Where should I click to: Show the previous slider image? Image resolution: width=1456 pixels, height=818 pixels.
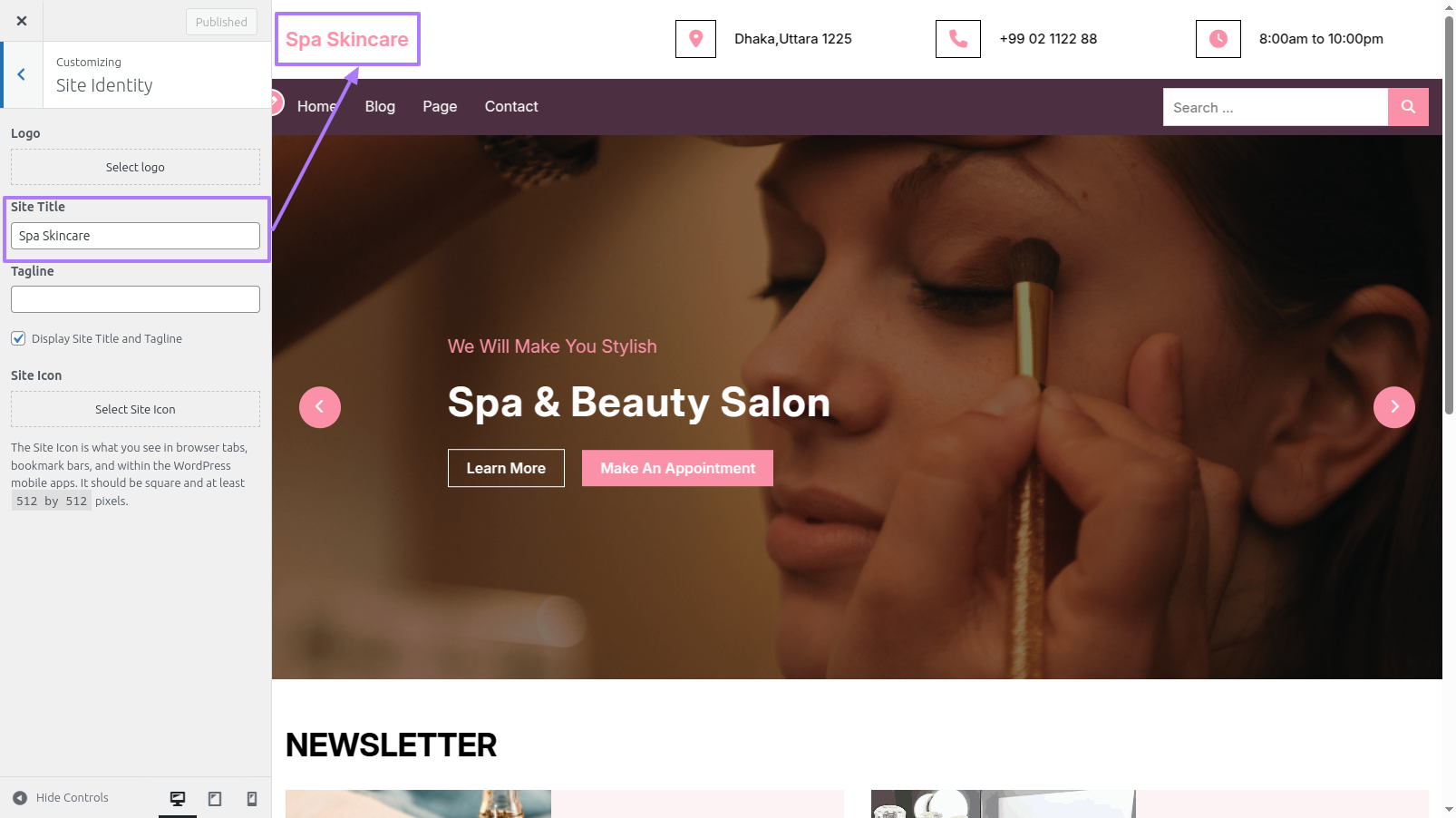coord(320,407)
